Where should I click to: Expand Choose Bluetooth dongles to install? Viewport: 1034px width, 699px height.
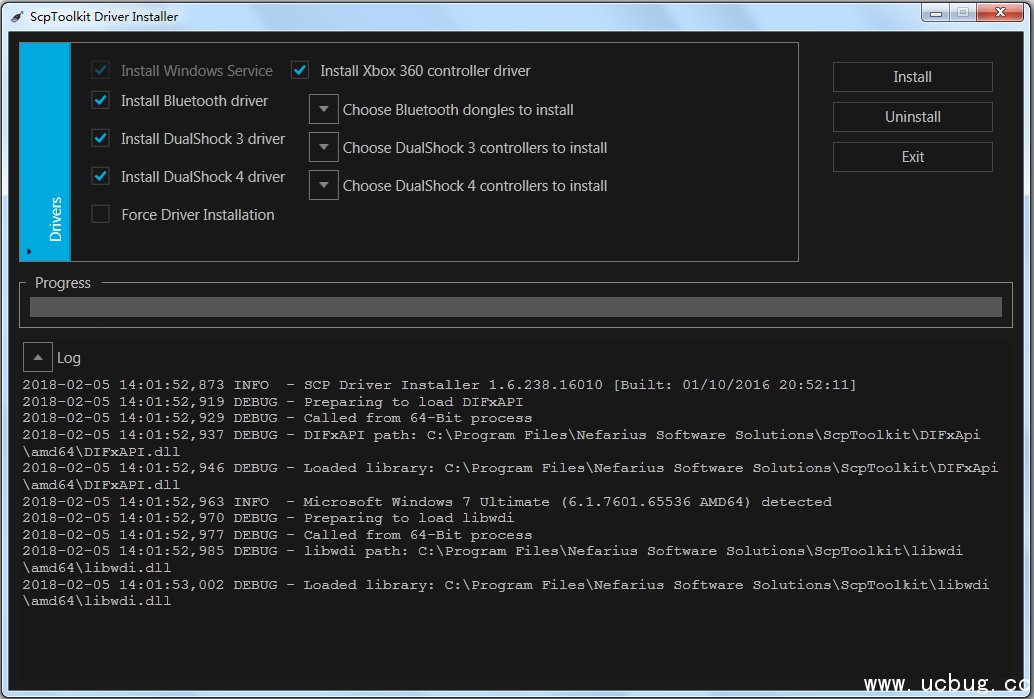point(324,109)
